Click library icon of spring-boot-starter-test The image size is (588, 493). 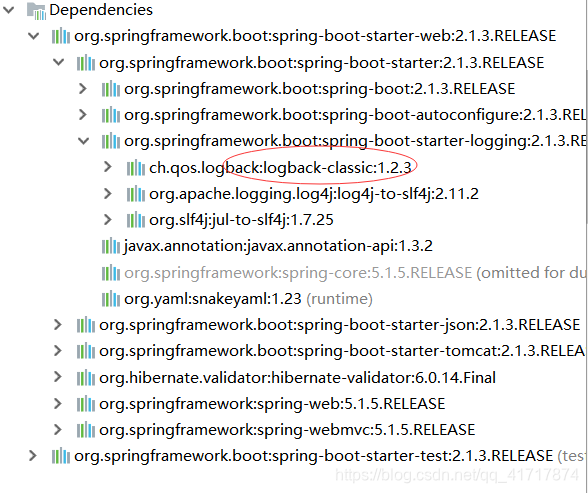[61, 456]
